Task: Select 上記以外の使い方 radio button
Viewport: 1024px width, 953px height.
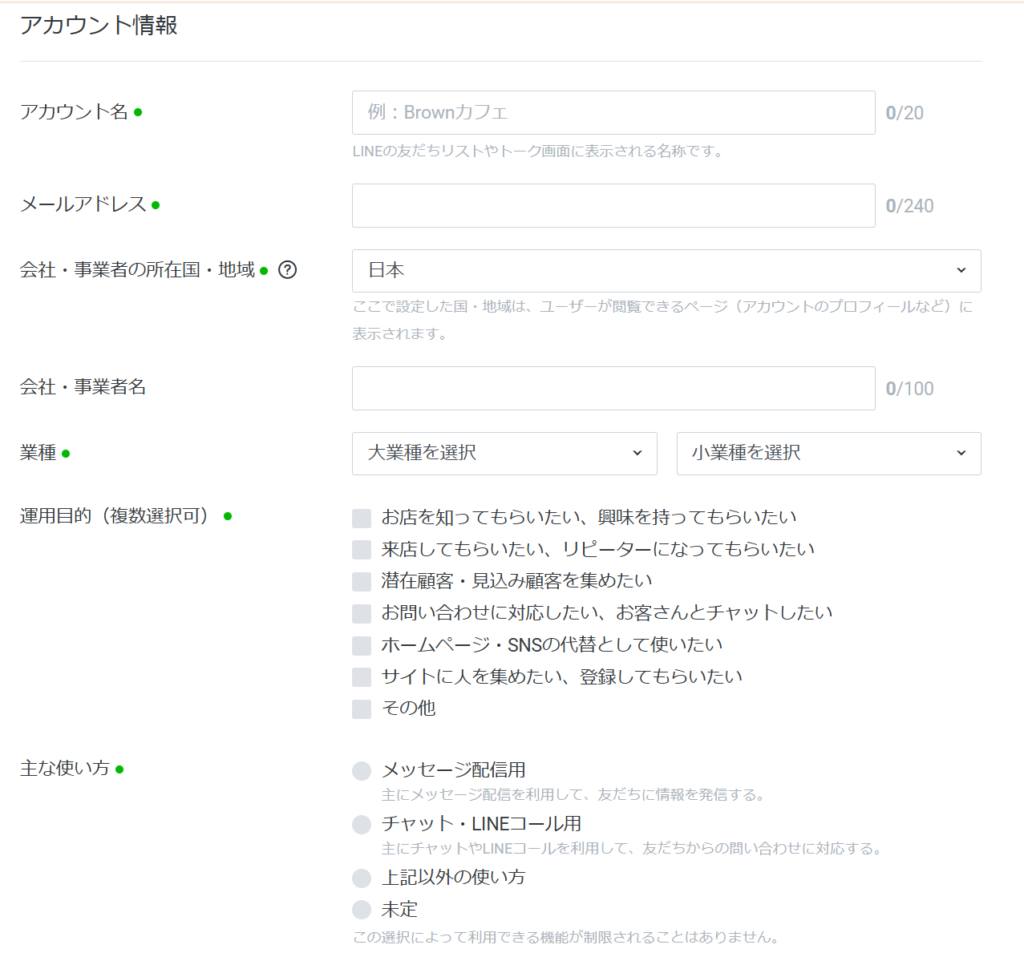Action: (361, 878)
